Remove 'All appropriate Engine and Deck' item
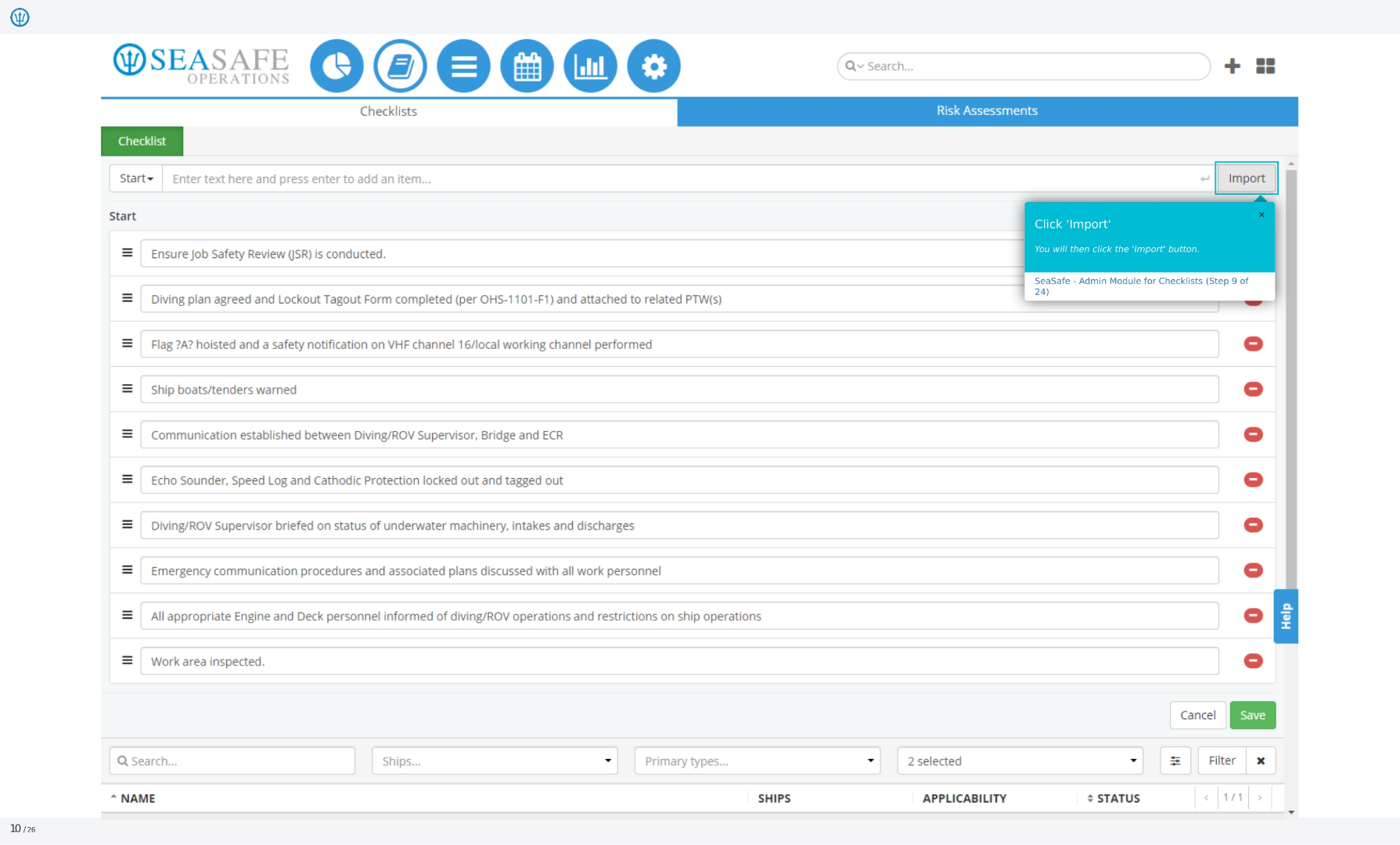 point(1253,617)
